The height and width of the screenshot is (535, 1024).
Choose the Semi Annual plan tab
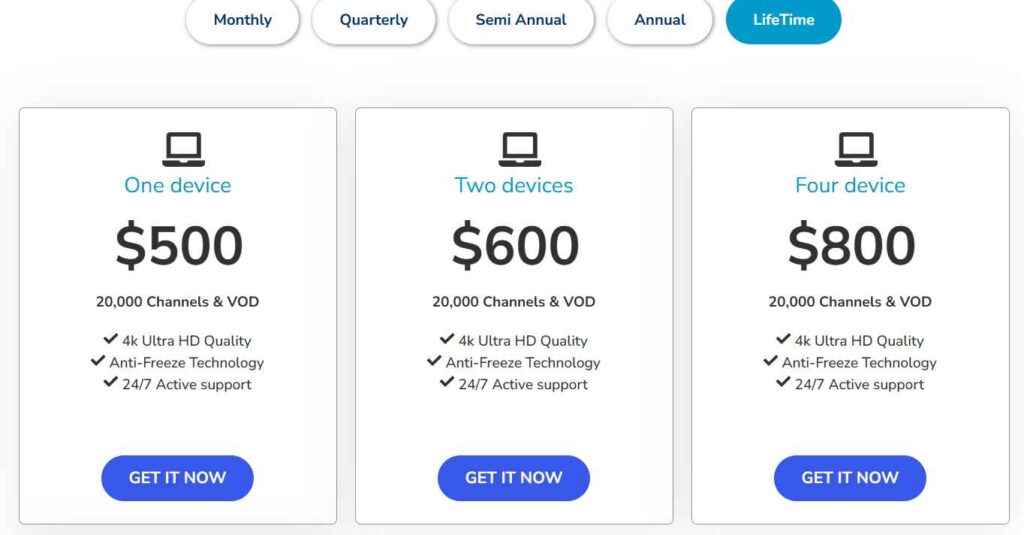coord(520,20)
